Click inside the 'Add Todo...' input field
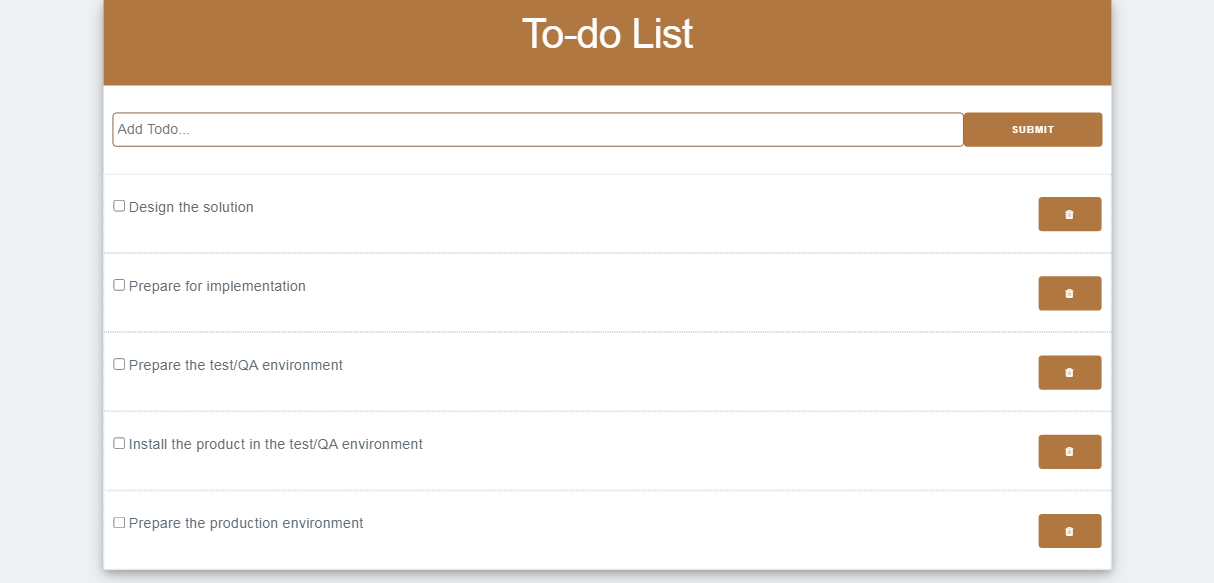The image size is (1214, 583). (x=538, y=129)
